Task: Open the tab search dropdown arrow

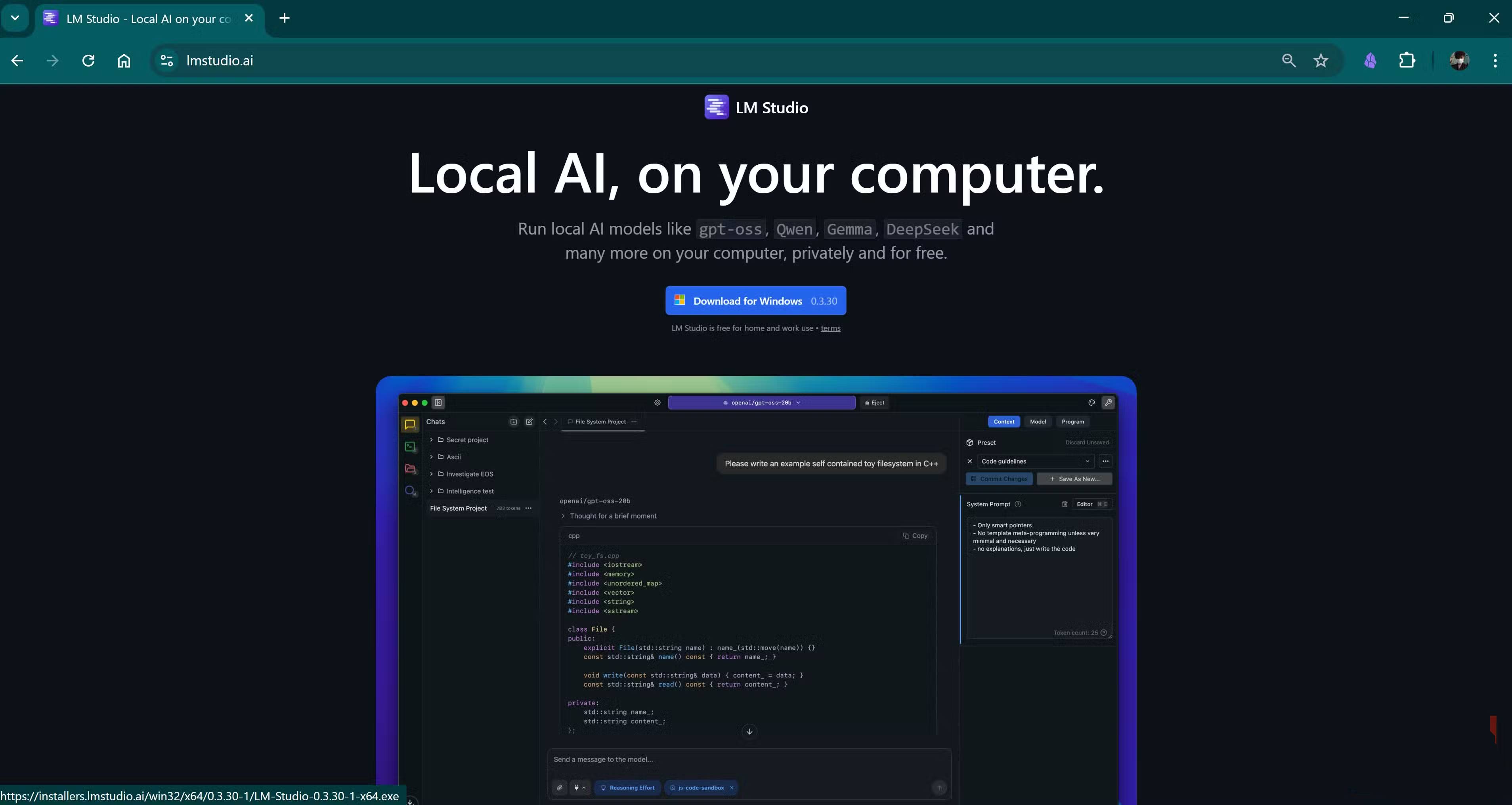Action: pos(15,17)
